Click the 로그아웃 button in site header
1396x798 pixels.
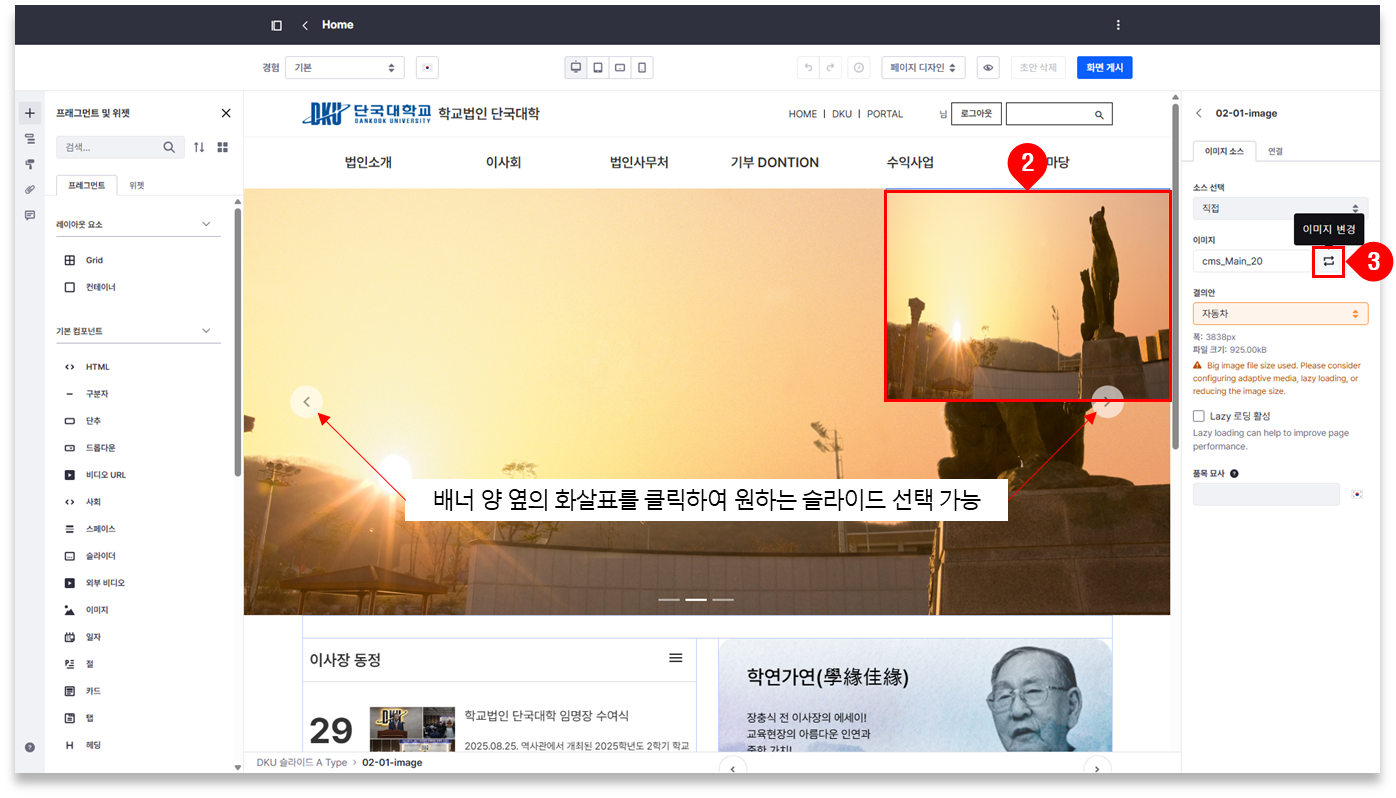pyautogui.click(x=975, y=114)
